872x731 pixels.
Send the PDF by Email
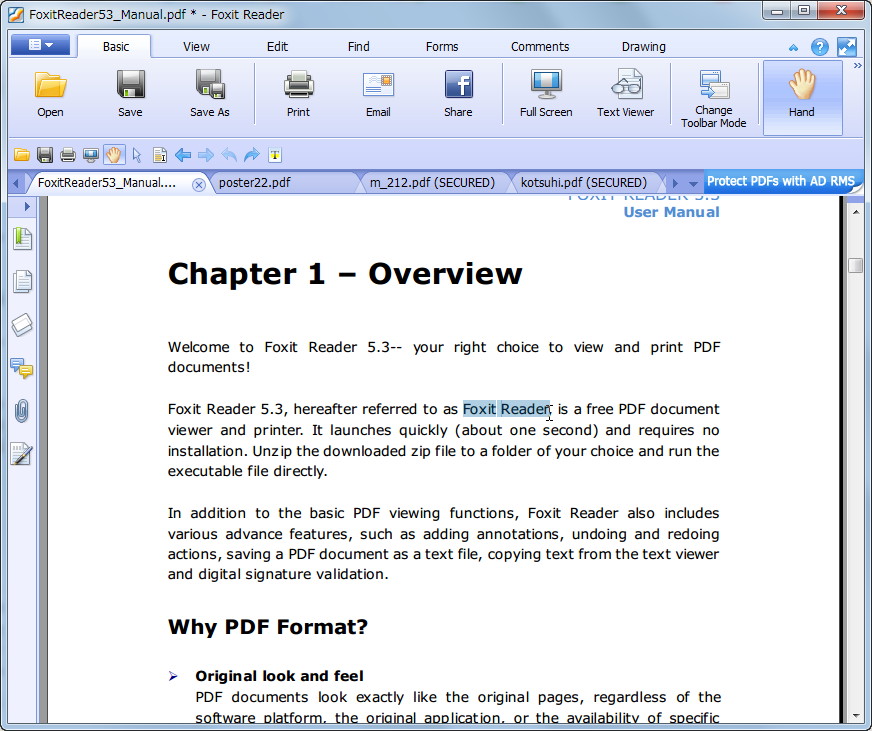[378, 94]
